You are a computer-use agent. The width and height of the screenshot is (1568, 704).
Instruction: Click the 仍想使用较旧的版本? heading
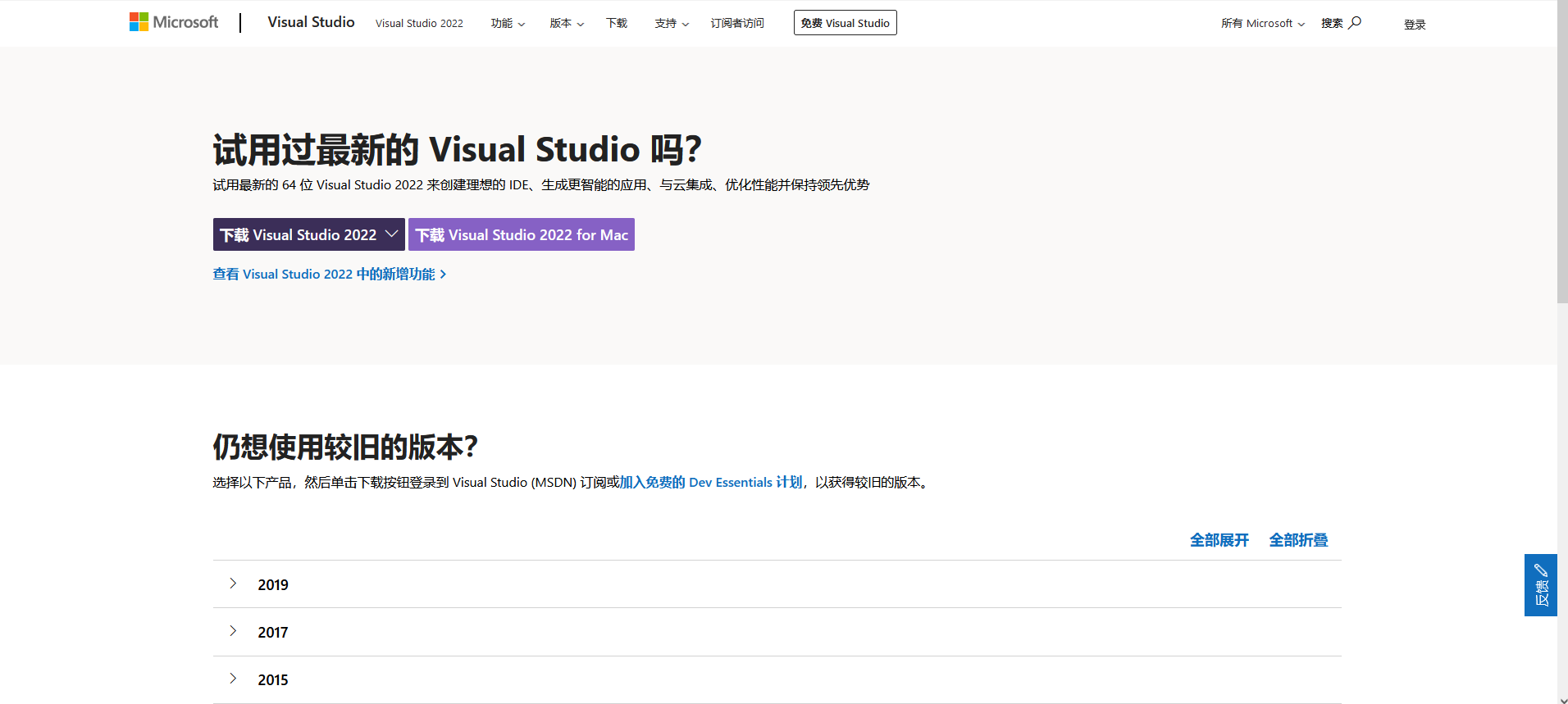point(345,447)
